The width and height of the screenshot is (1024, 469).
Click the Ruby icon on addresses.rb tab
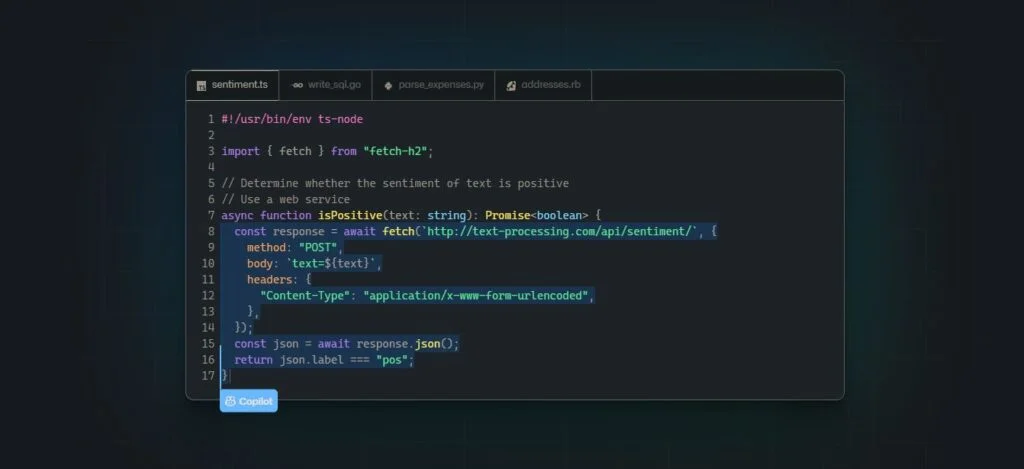click(511, 86)
